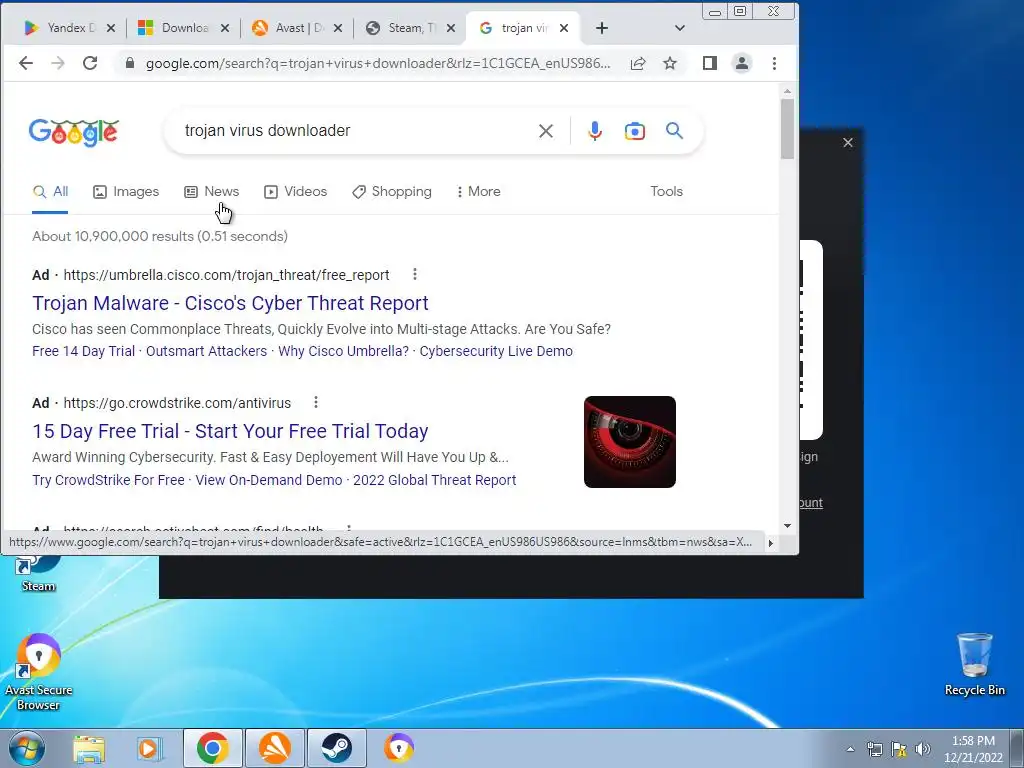Bookmark this page with the star icon
This screenshot has width=1024, height=768.
[669, 63]
